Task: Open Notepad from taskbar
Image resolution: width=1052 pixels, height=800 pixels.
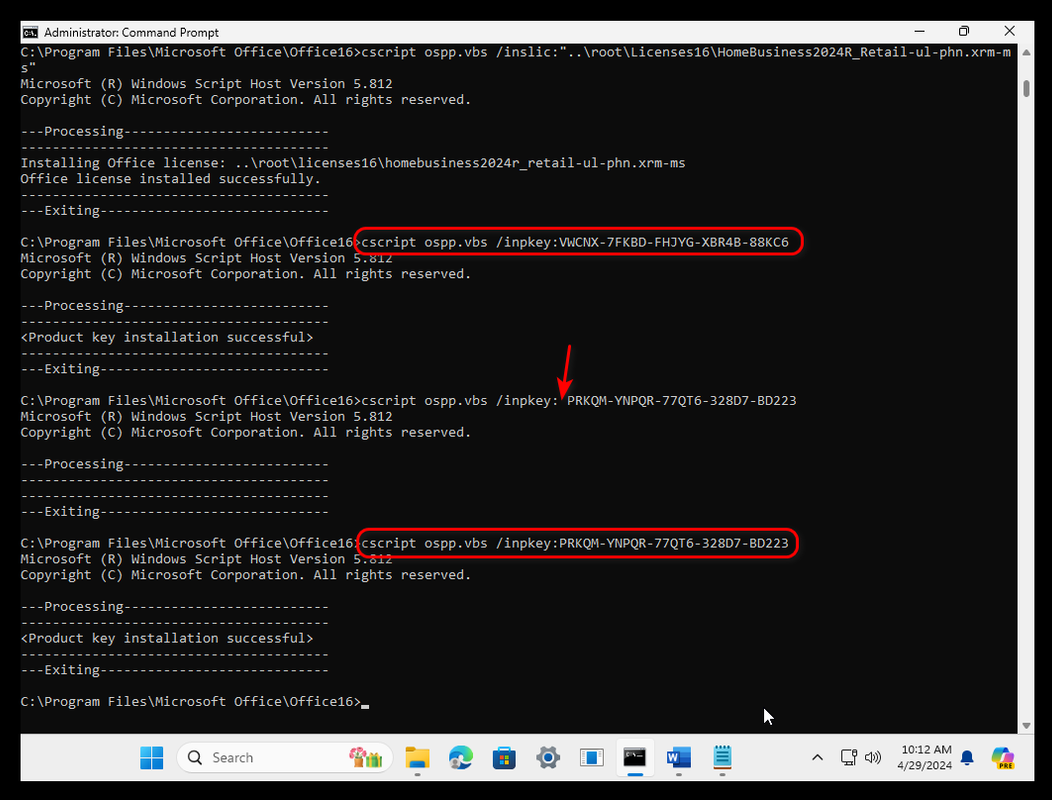Action: pos(722,758)
